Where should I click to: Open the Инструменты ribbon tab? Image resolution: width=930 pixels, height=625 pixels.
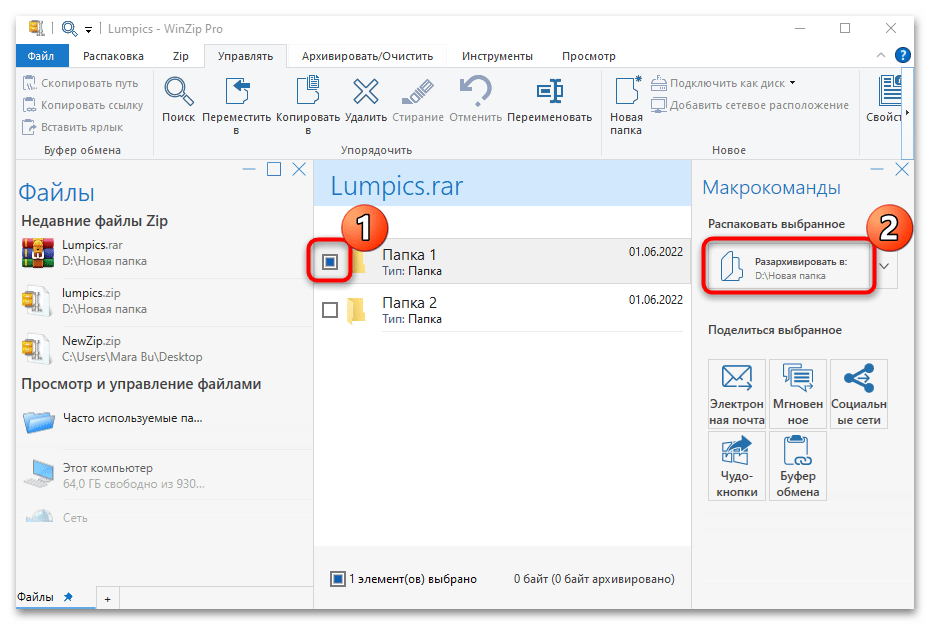click(x=497, y=56)
